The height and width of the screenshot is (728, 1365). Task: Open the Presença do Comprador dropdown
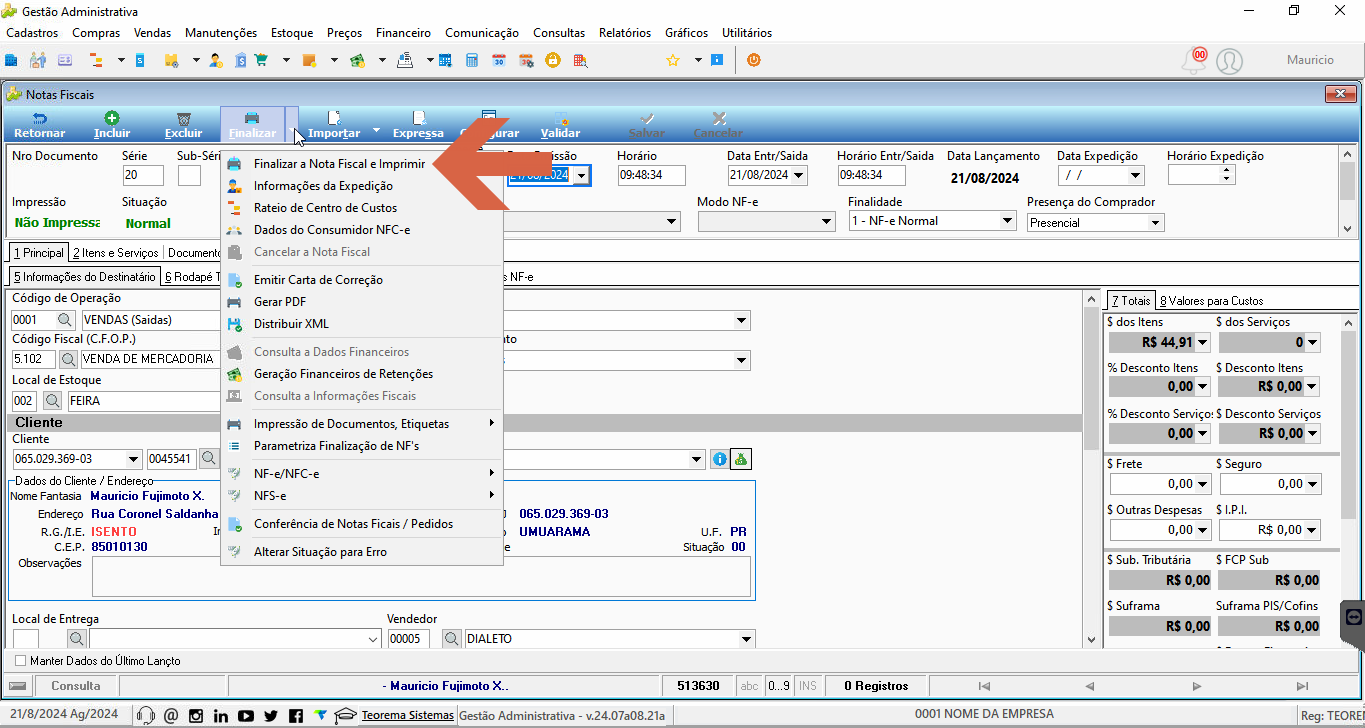pos(1155,223)
